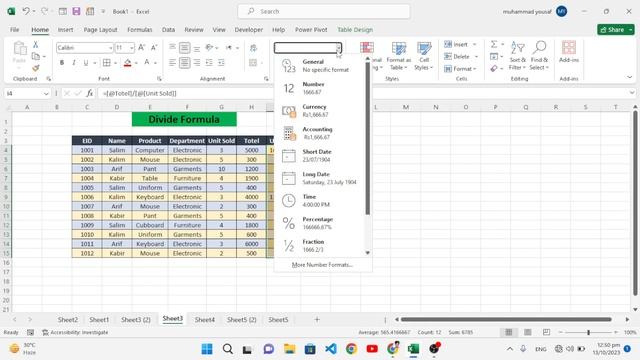Apply font color with the A icon
The width and height of the screenshot is (640, 360).
pos(147,62)
